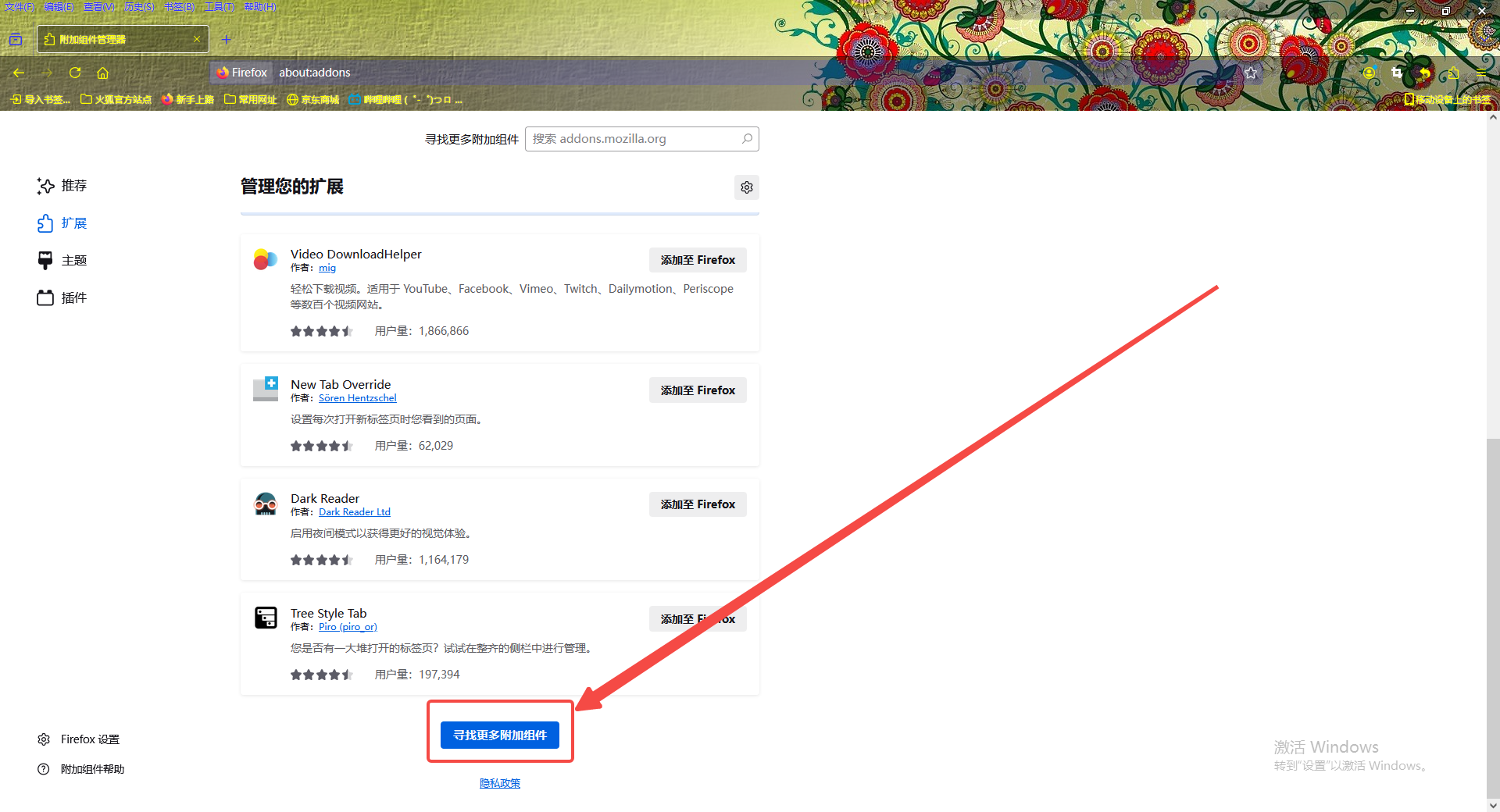Click the 用户量: 197,394 text
The width and height of the screenshot is (1500, 812).
tap(417, 675)
